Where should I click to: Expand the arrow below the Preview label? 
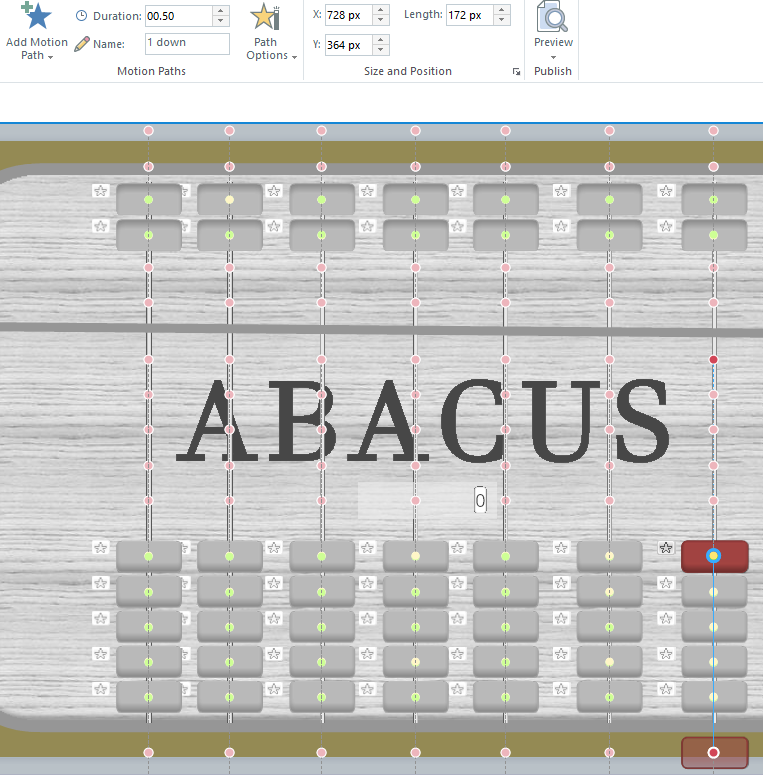(x=553, y=57)
